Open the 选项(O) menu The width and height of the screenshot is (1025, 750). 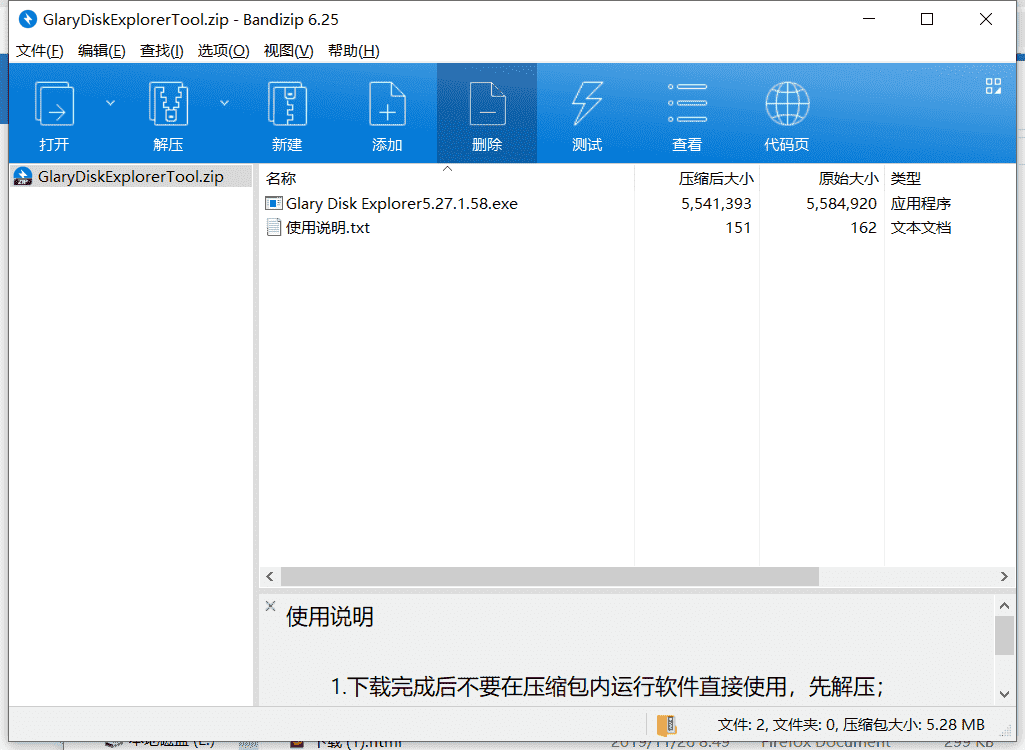tap(224, 51)
